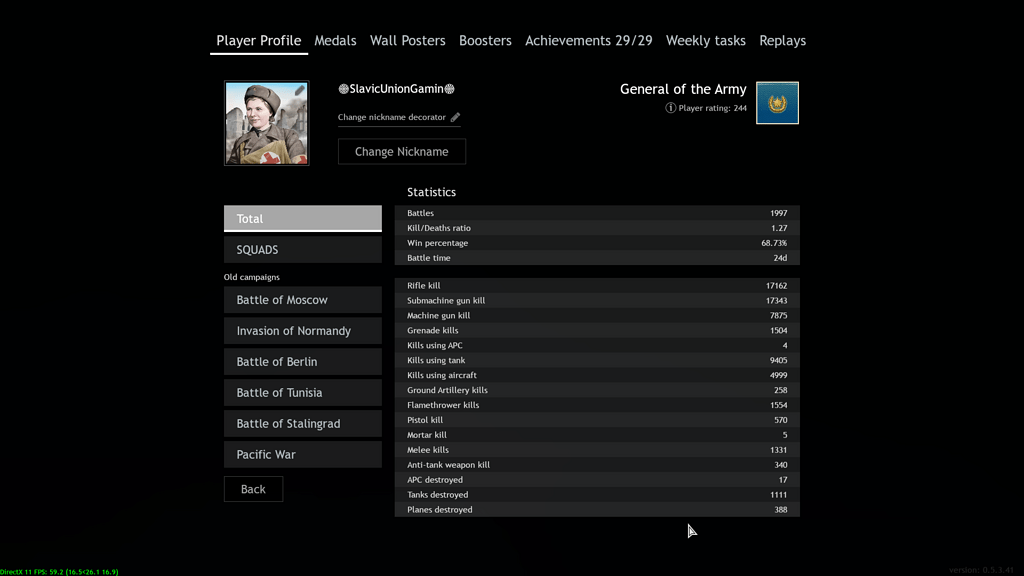Image resolution: width=1024 pixels, height=576 pixels.
Task: Go to the Weekly tasks tab
Action: (x=705, y=41)
